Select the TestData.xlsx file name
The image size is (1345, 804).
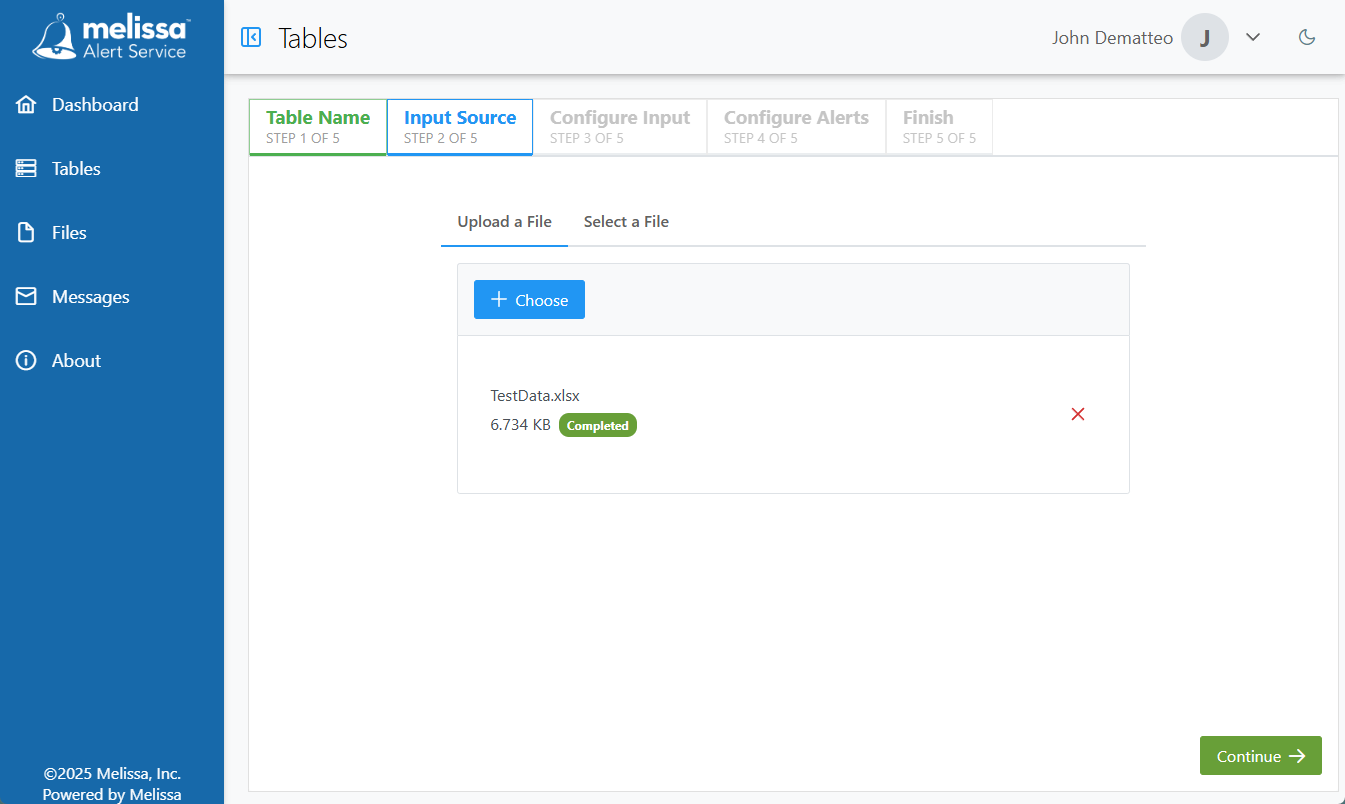(534, 395)
